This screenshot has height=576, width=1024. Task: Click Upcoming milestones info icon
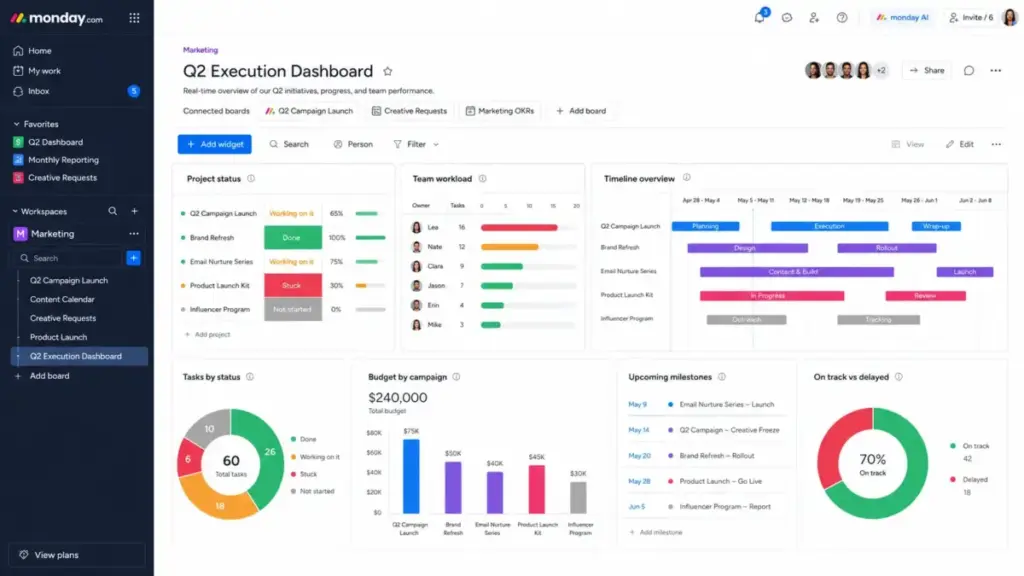(x=722, y=377)
